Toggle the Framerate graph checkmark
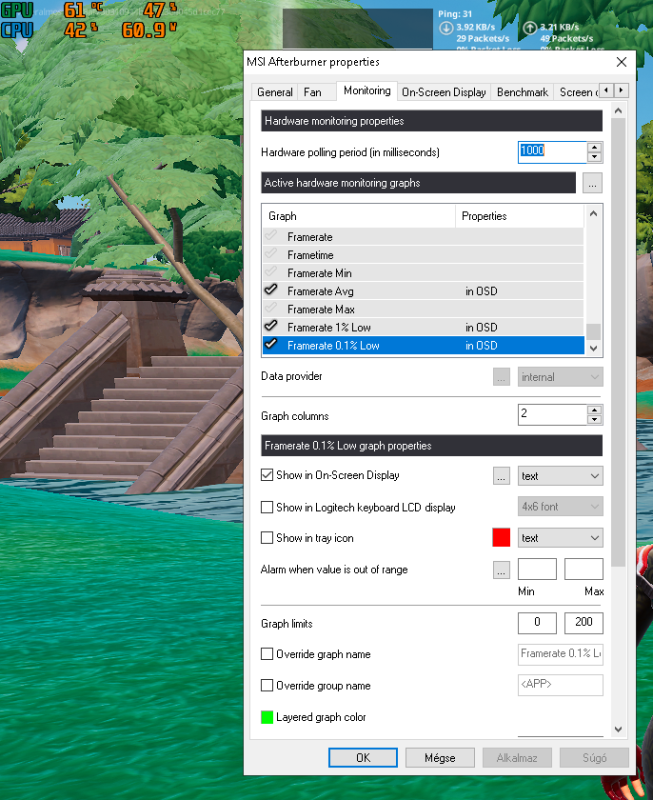This screenshot has height=800, width=653. point(271,236)
